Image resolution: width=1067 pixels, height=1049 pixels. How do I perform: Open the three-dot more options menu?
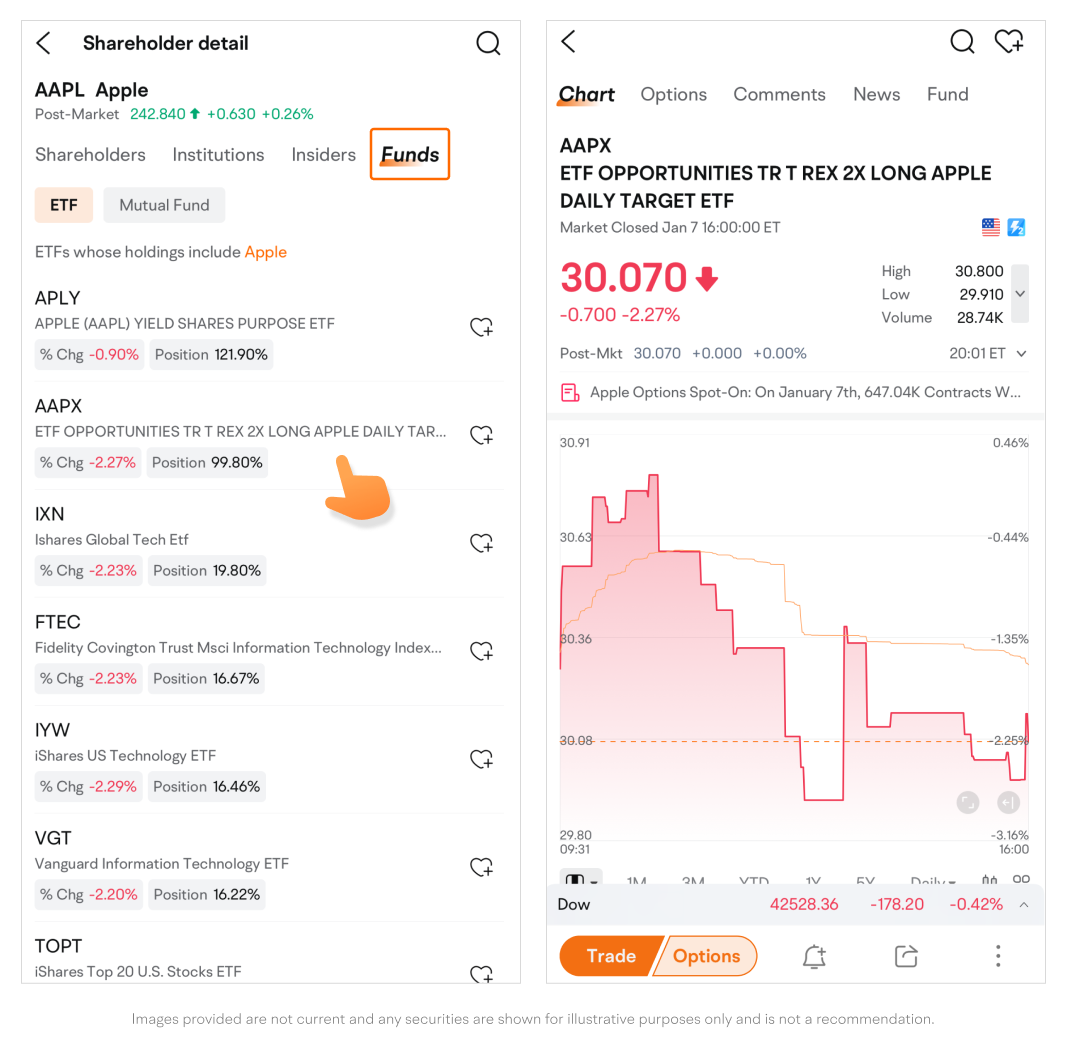tap(997, 956)
